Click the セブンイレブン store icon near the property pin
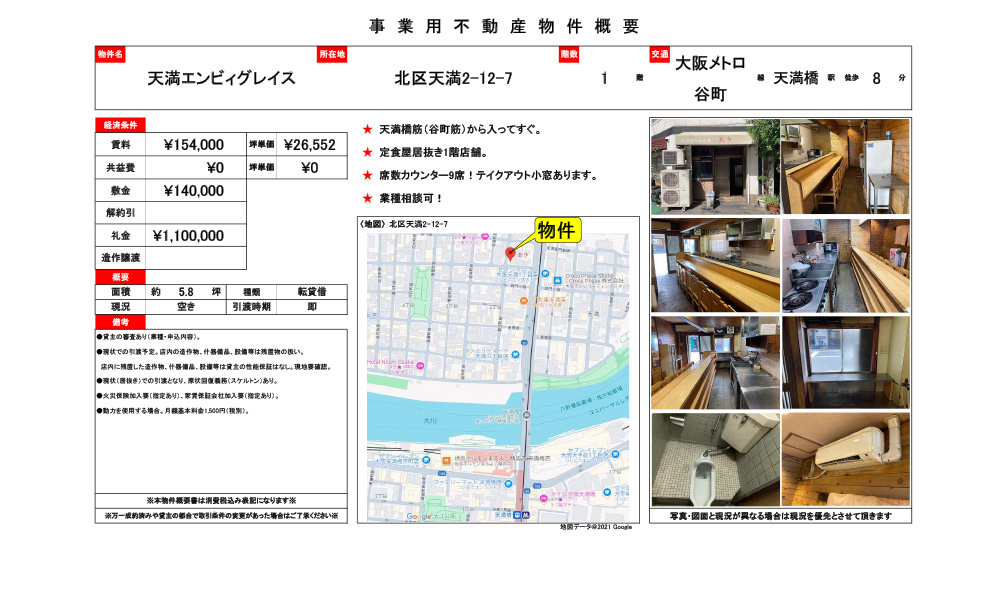The height and width of the screenshot is (600, 1000). coord(545,273)
